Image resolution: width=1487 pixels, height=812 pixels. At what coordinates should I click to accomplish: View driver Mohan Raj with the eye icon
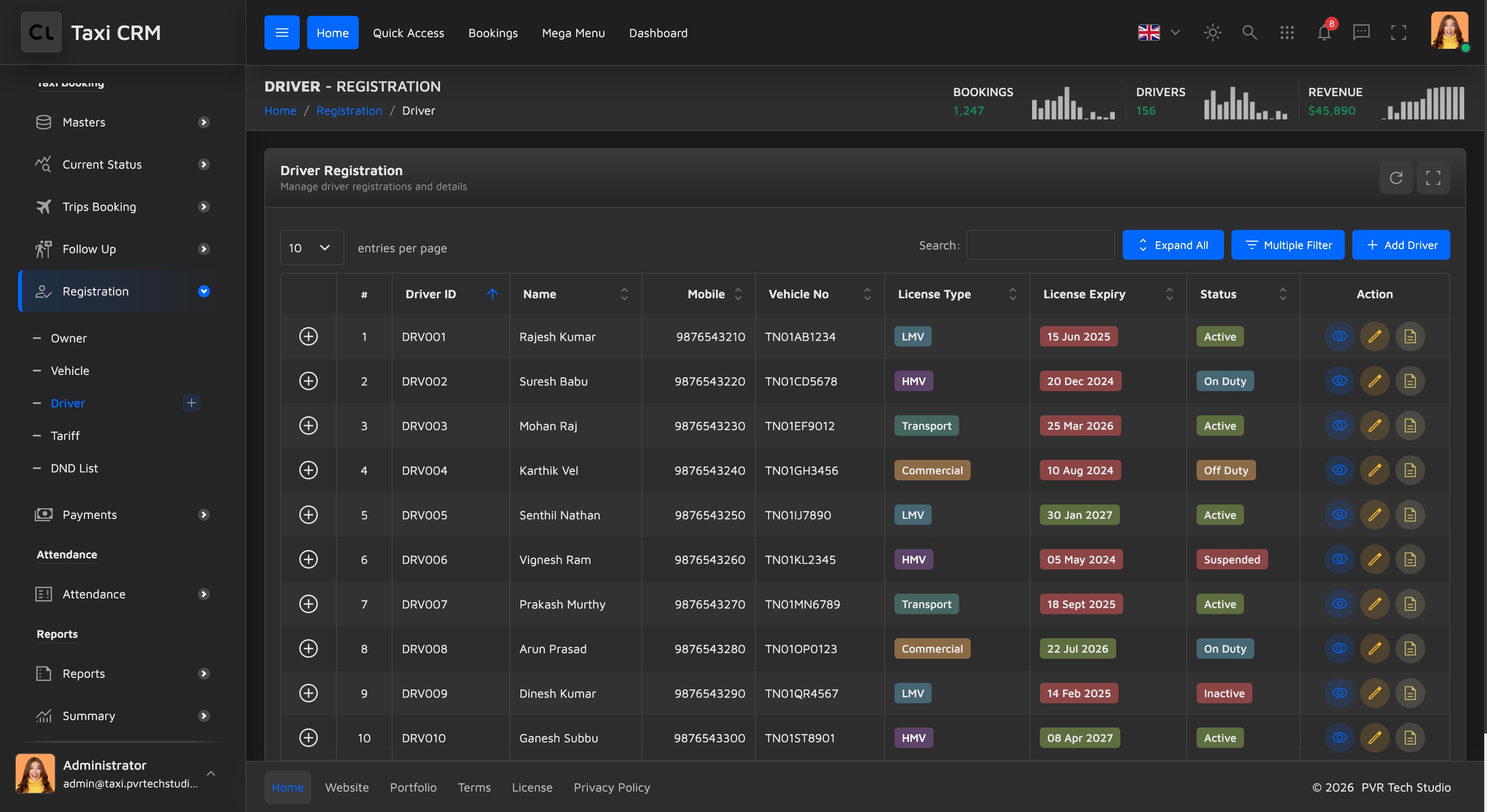(1339, 426)
